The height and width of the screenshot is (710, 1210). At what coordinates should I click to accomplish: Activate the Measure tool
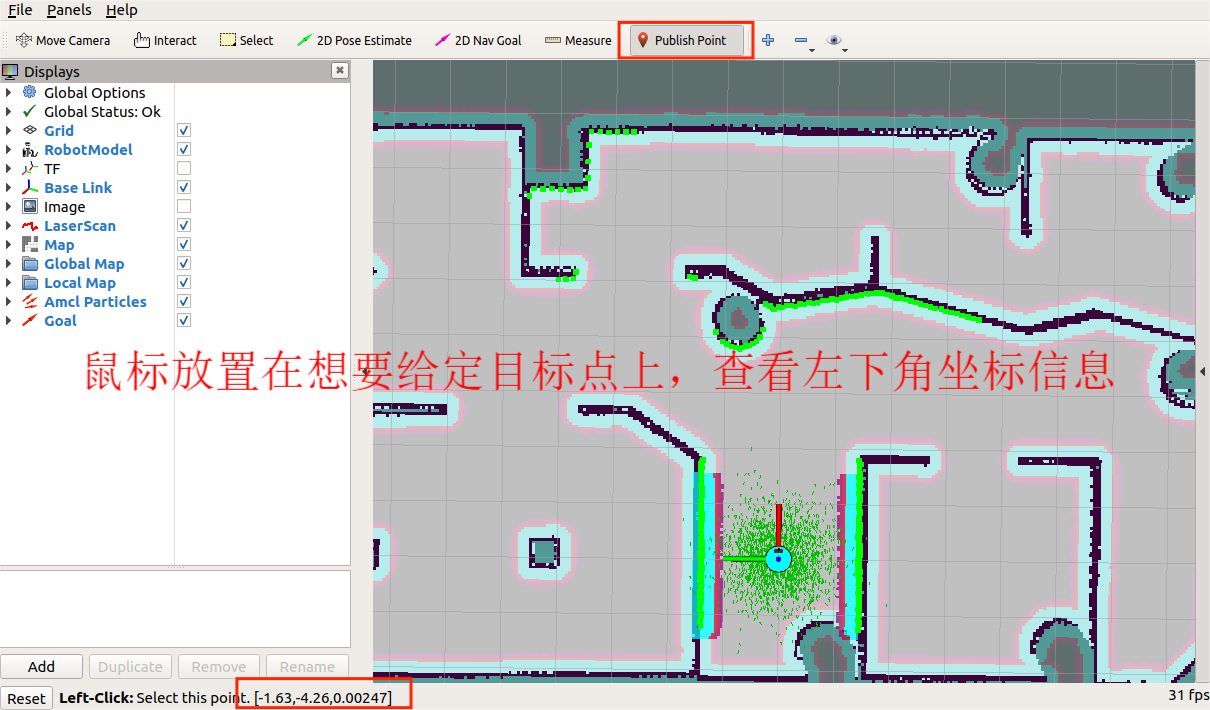(578, 40)
